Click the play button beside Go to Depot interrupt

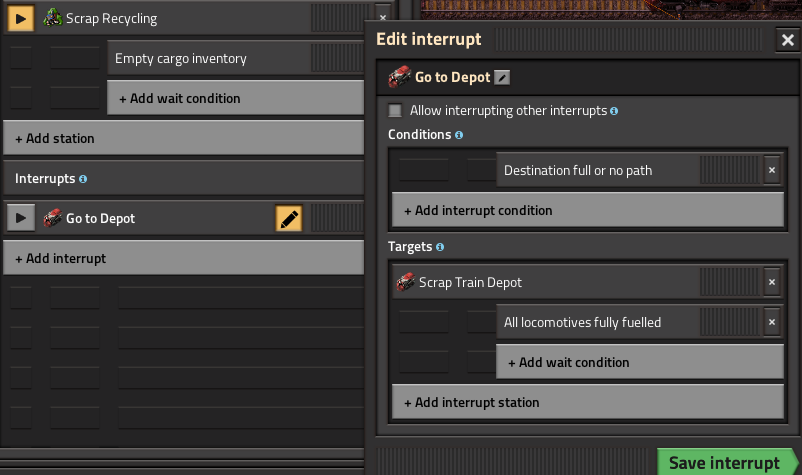tap(20, 218)
